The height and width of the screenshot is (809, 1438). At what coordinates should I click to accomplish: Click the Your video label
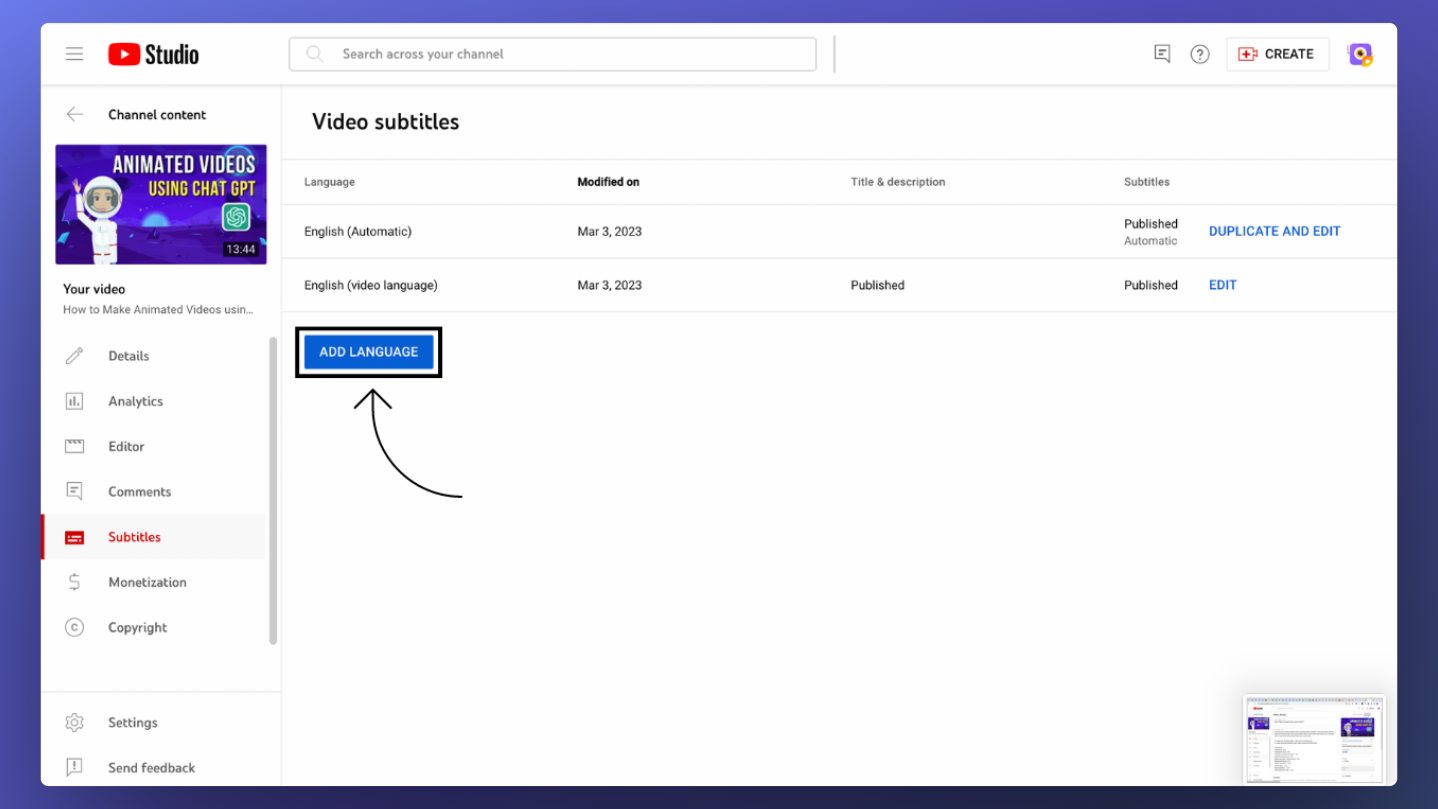pyautogui.click(x=94, y=289)
